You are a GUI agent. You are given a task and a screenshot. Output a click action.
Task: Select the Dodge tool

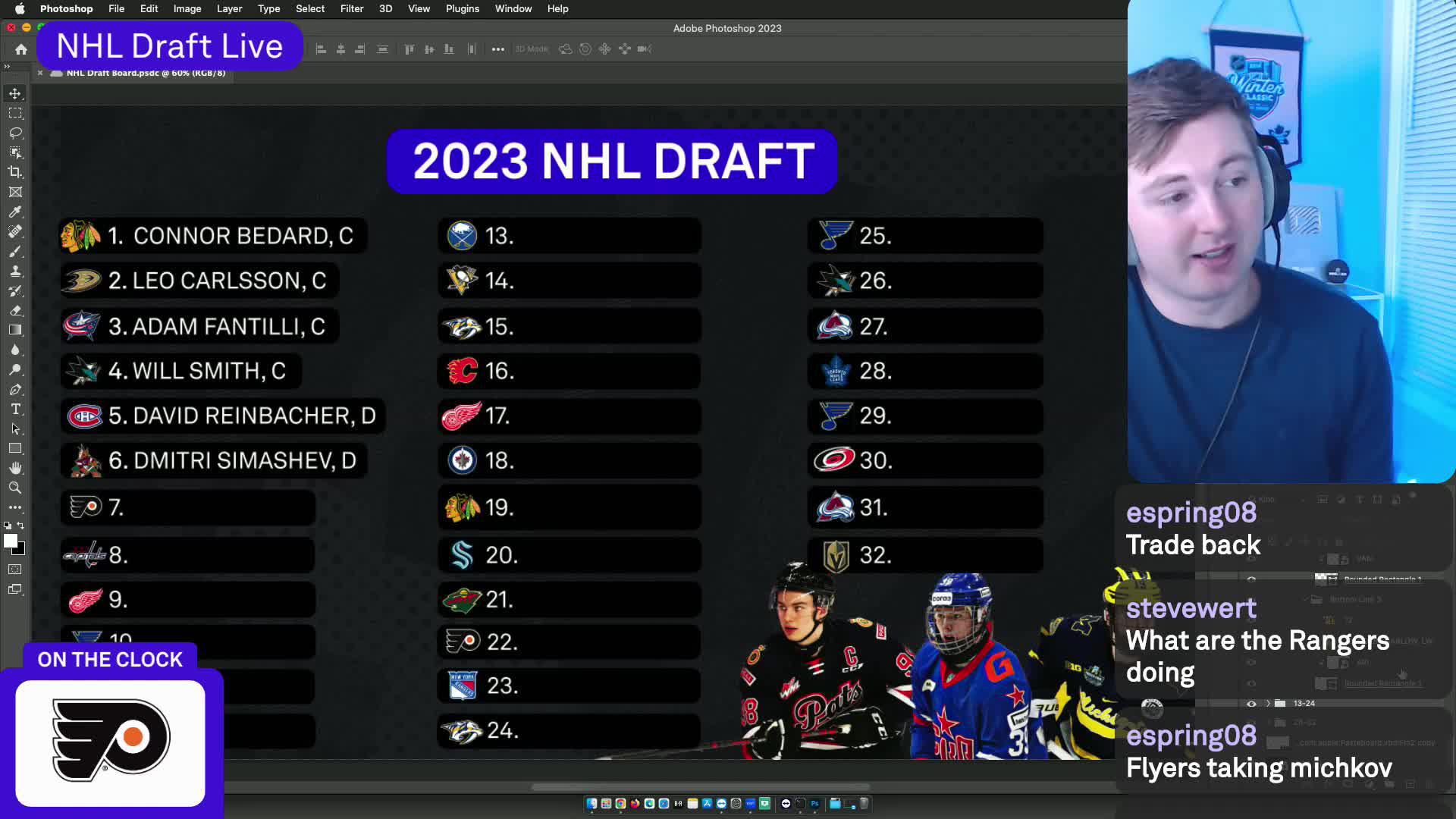click(x=15, y=369)
